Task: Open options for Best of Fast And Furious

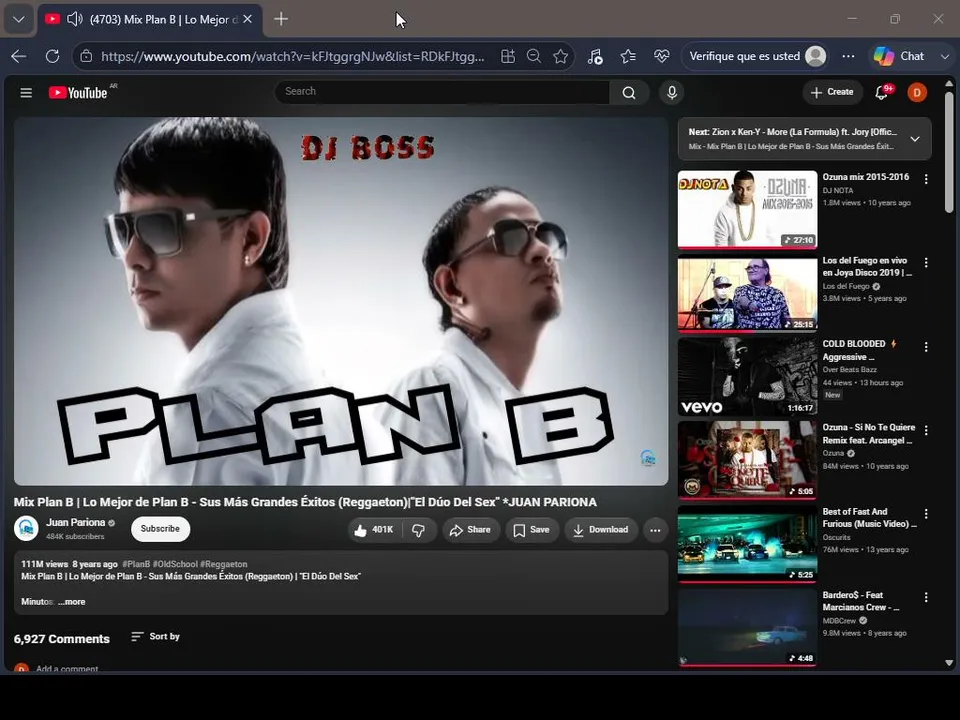Action: [x=926, y=514]
